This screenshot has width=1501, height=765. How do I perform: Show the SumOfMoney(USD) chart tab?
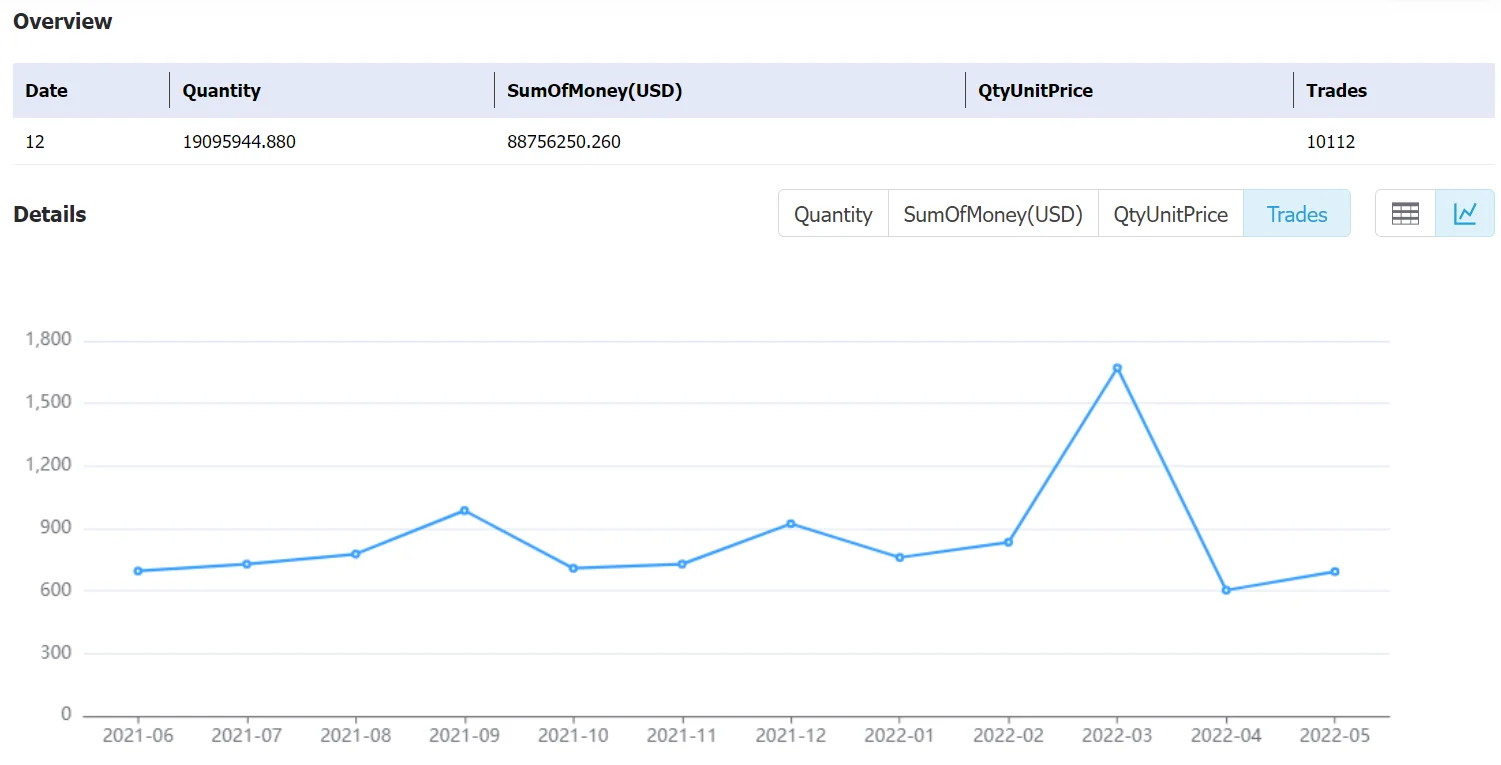coord(993,214)
